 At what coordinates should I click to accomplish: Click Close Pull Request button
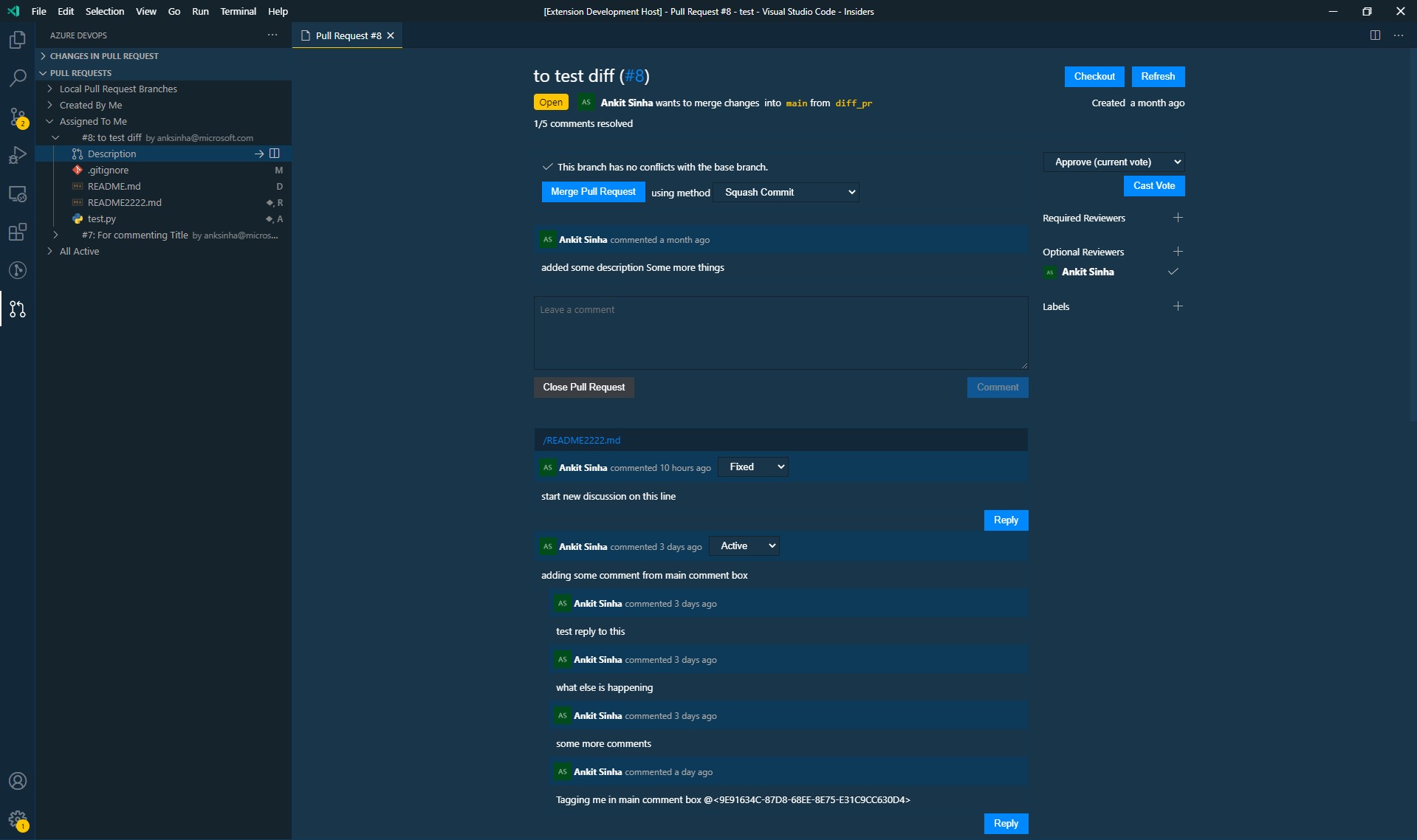point(584,388)
